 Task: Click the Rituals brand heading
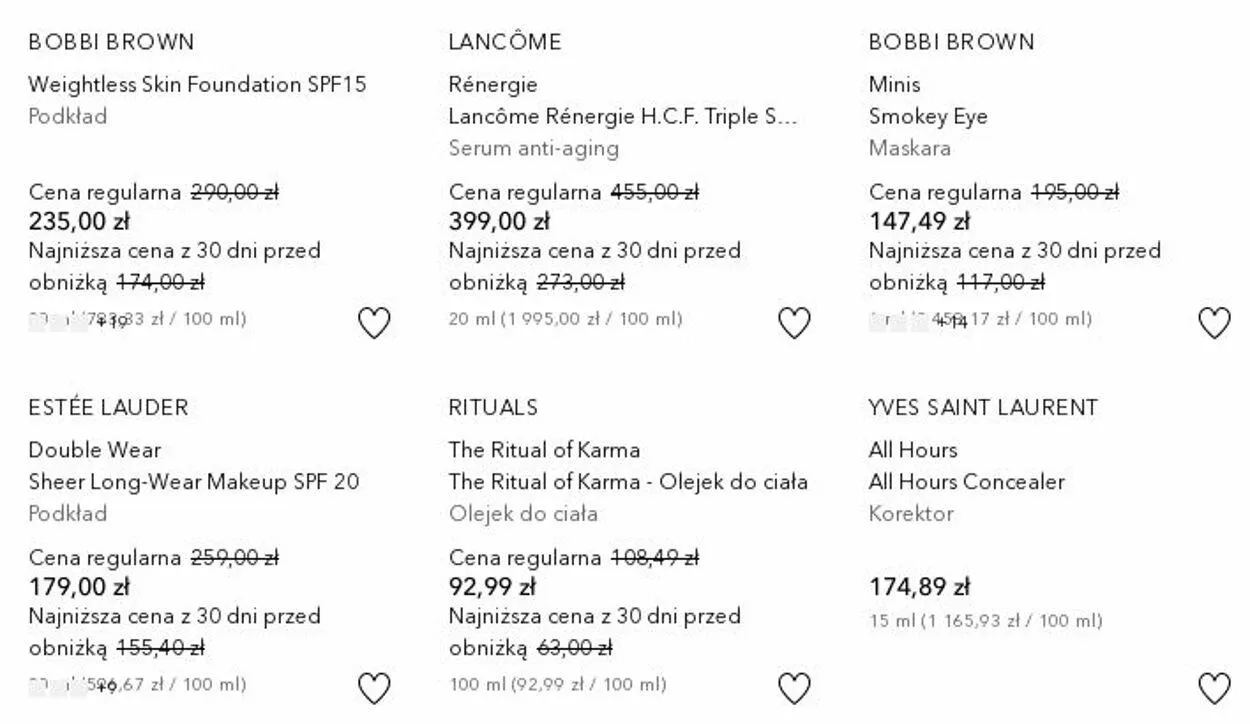(493, 407)
